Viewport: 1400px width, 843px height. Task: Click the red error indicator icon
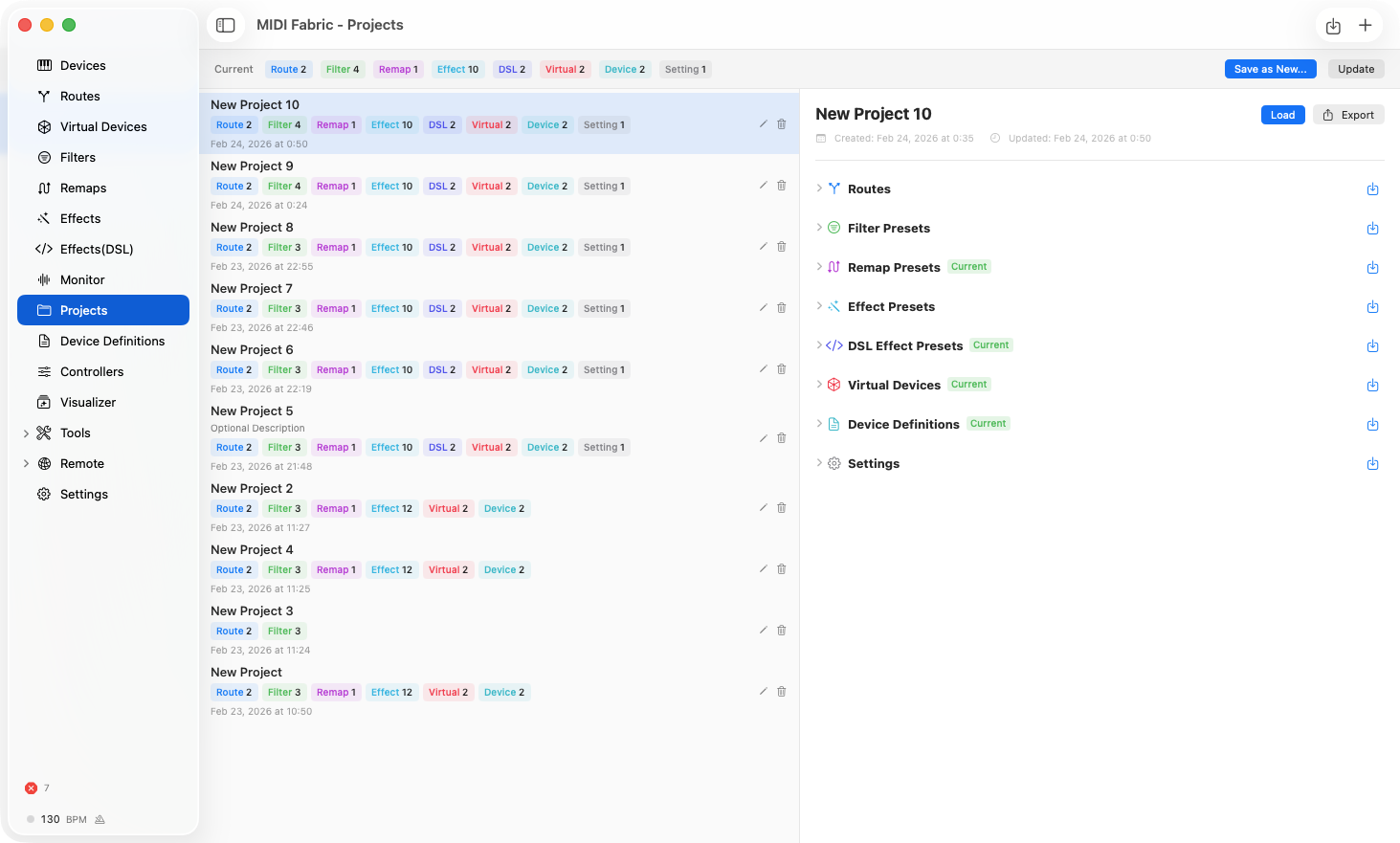[31, 788]
